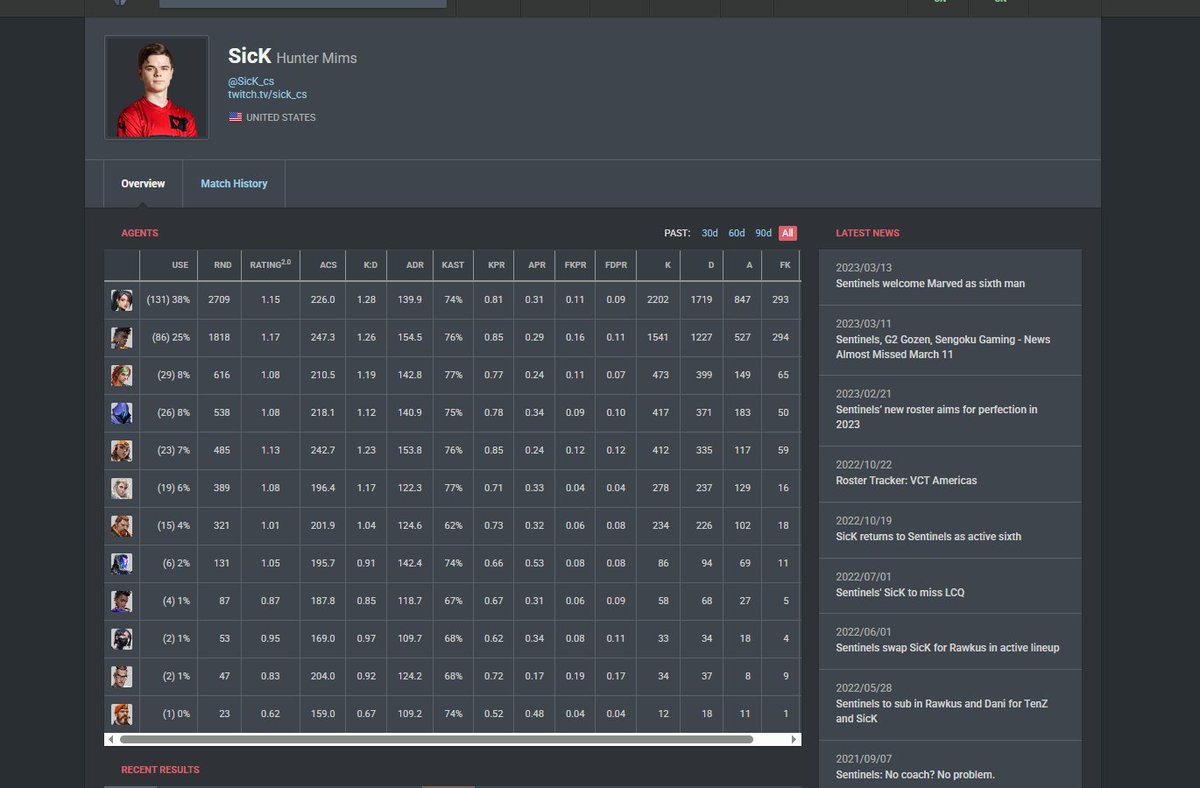Click the agents table horizontal scrollbar thumb
Image resolution: width=1200 pixels, height=788 pixels.
437,739
